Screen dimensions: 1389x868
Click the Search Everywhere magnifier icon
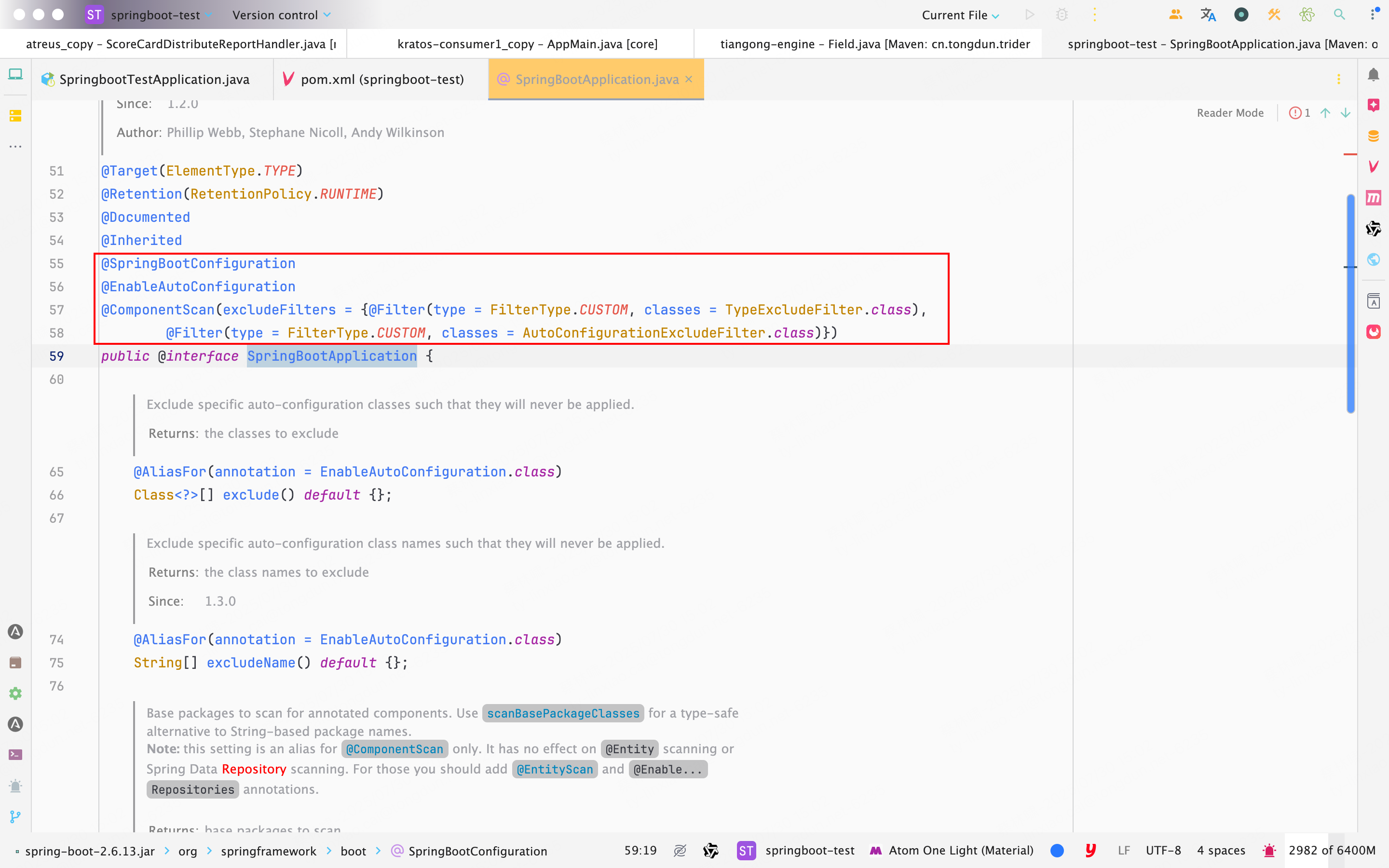1339,15
